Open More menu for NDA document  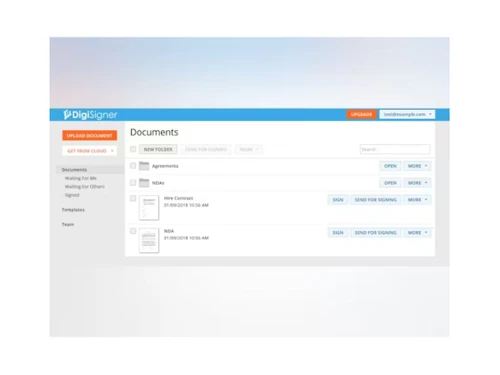[x=417, y=233]
